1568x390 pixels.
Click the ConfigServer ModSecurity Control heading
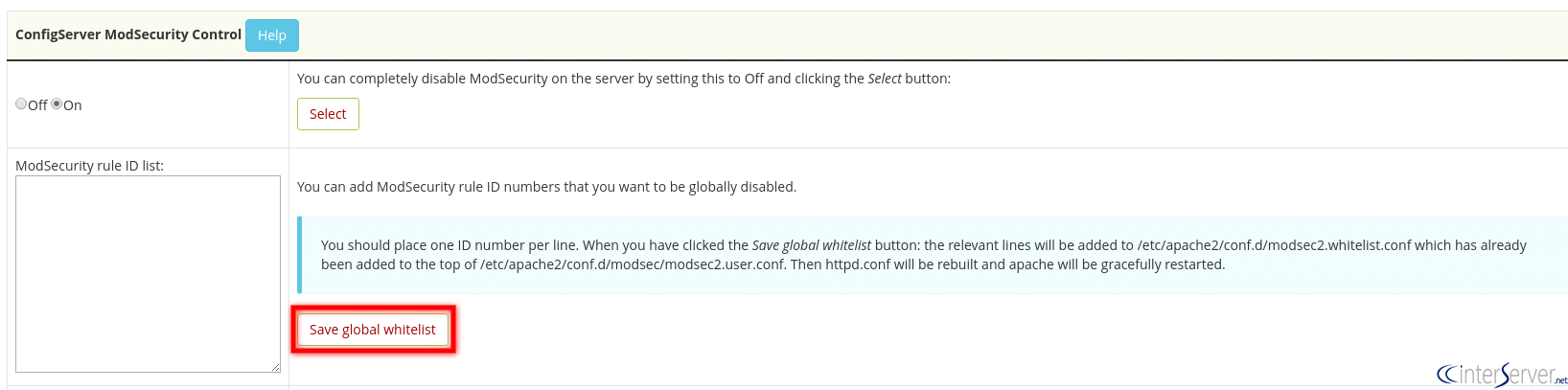tap(128, 34)
